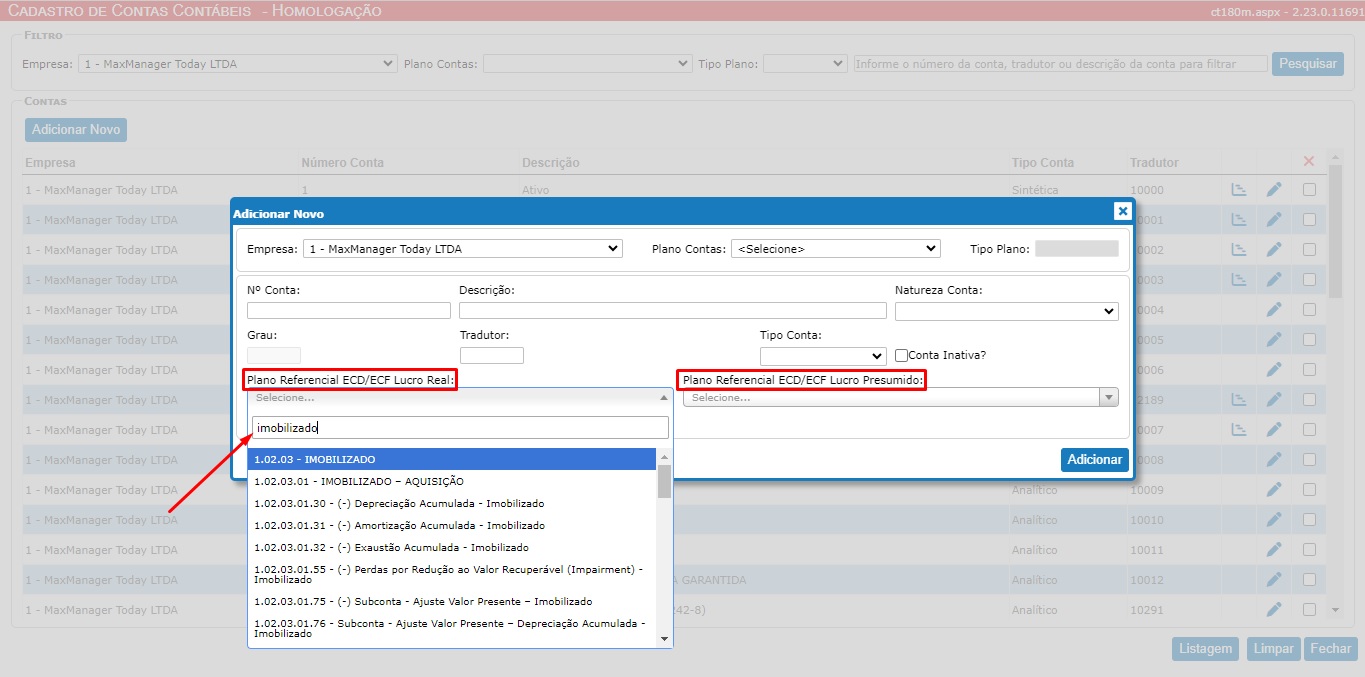Focus the Tradutor input field in dialog
This screenshot has width=1365, height=677.
[x=492, y=355]
